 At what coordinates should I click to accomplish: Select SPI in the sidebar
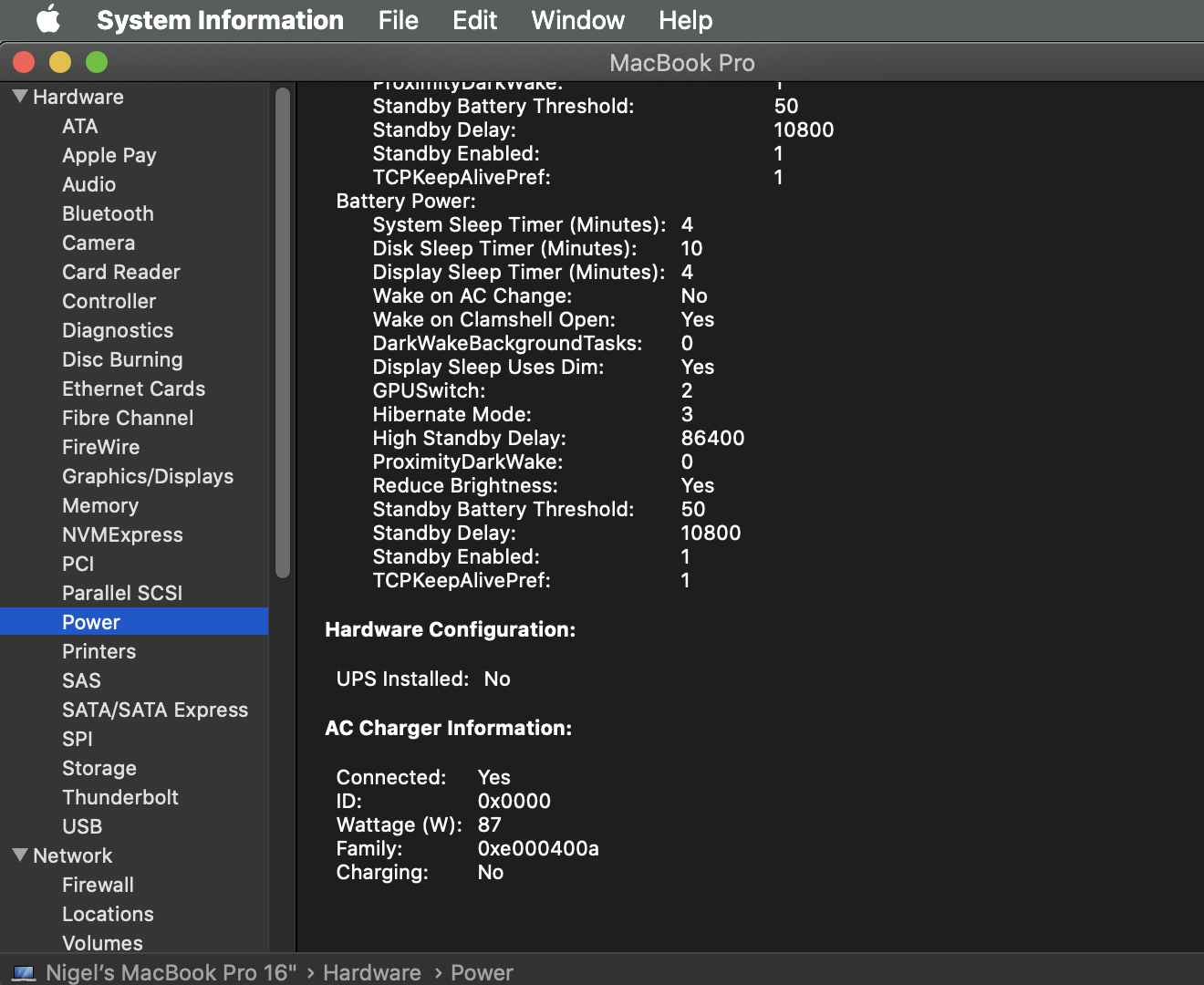point(78,739)
